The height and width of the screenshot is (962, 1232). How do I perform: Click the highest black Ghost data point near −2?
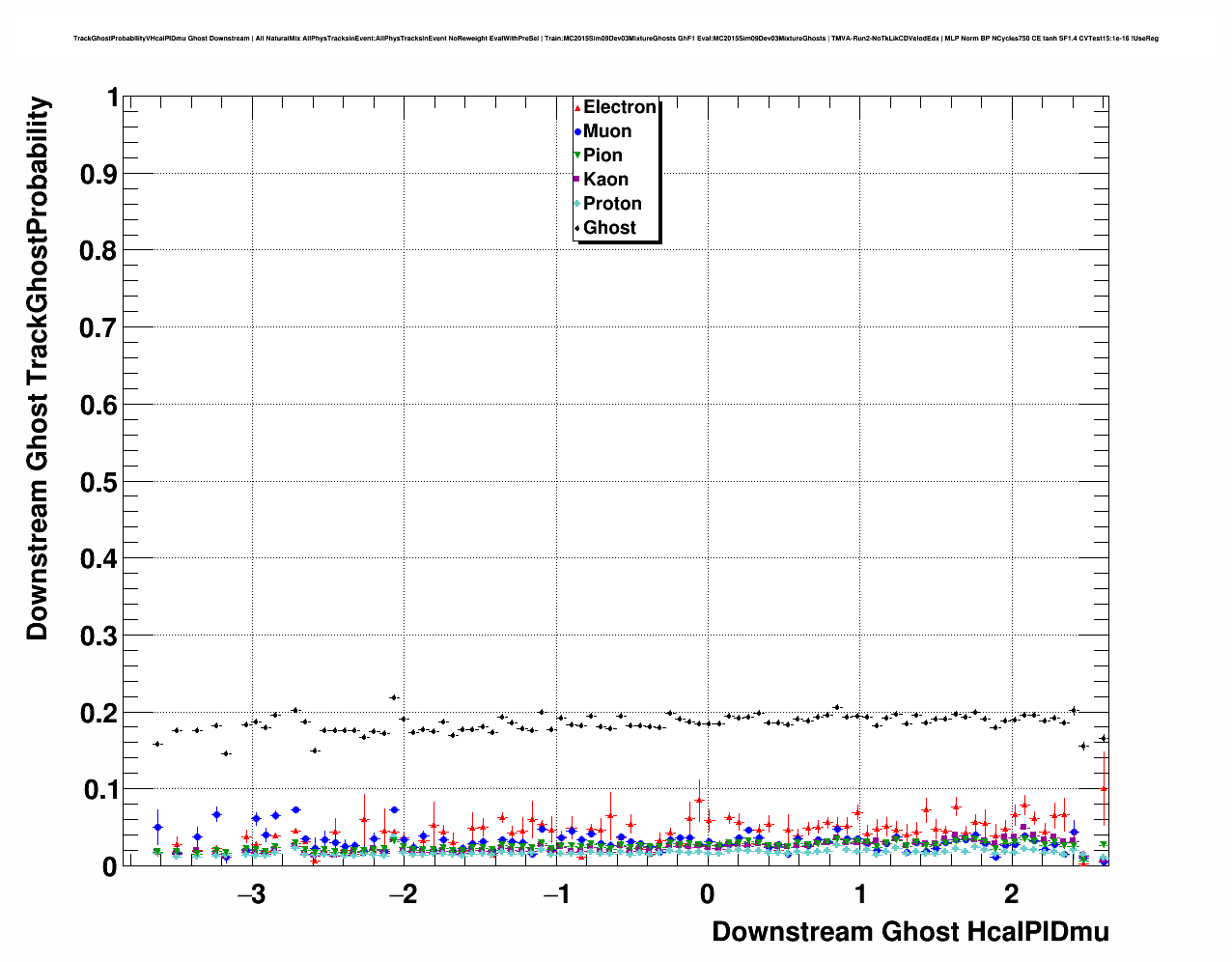(x=394, y=697)
